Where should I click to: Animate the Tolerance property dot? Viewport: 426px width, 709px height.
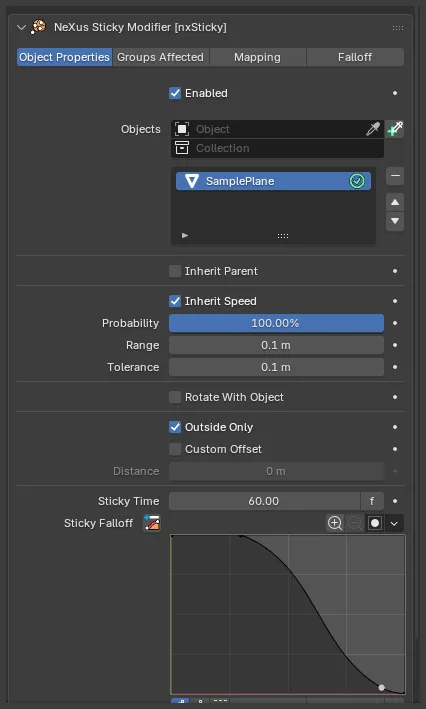(395, 367)
